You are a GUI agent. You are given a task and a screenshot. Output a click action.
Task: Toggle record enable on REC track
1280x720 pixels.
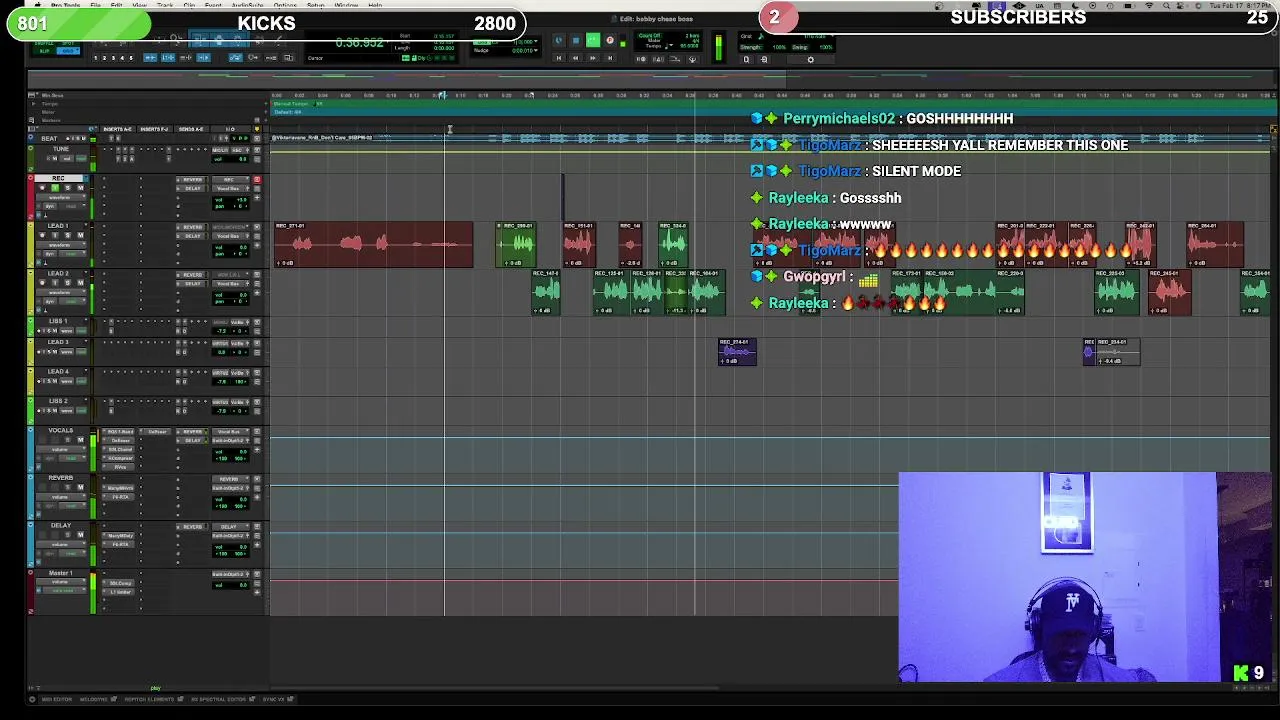pos(42,188)
